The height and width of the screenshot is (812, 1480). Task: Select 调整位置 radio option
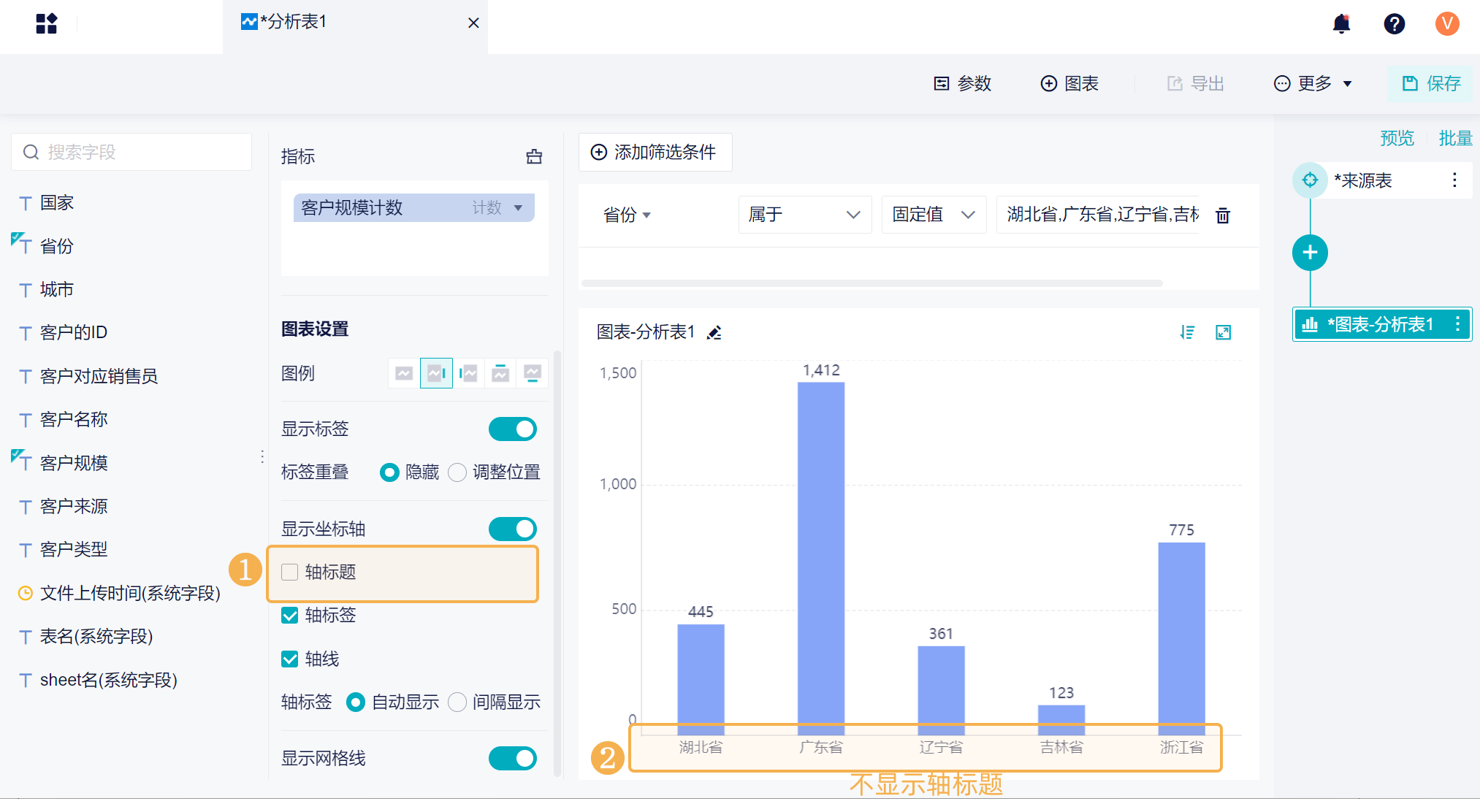click(457, 472)
